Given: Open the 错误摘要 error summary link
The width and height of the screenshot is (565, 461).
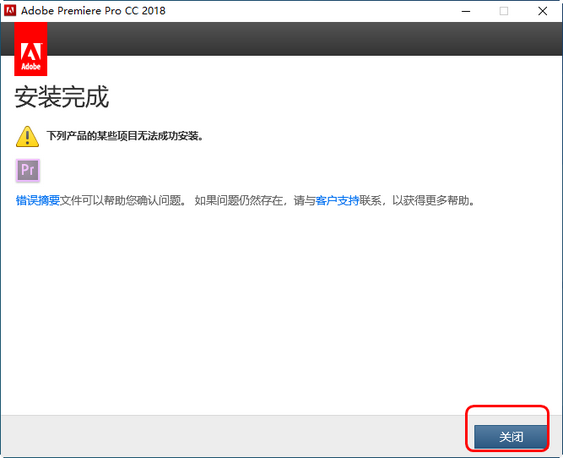Looking at the screenshot, I should pos(38,200).
